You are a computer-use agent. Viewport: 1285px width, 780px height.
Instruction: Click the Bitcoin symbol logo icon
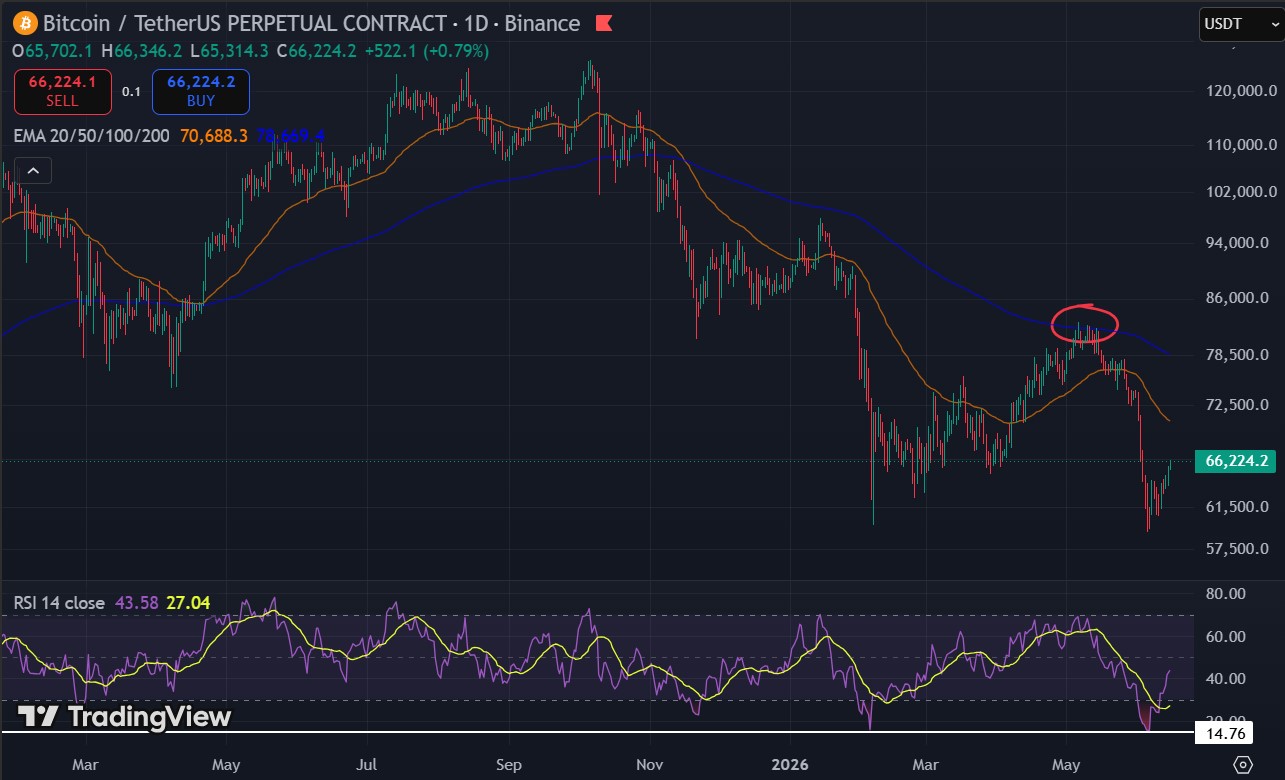25,22
